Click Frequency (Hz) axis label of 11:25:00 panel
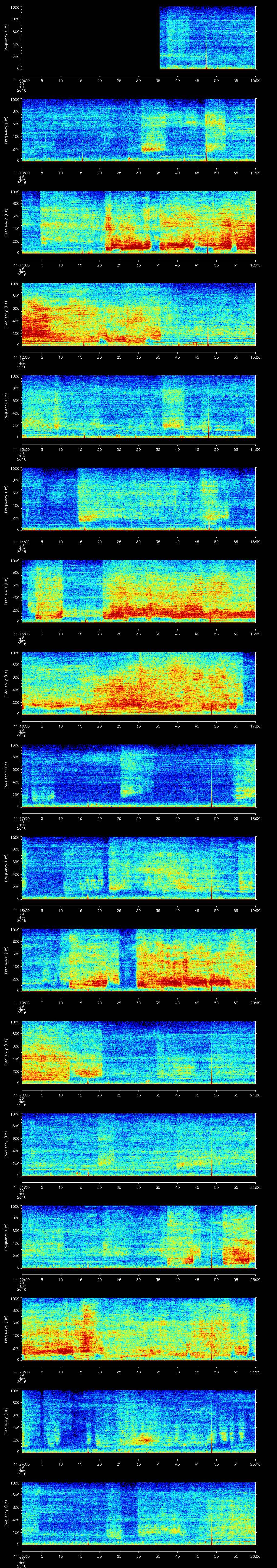Image resolution: width=277 pixels, height=1568 pixels. 6,1513
